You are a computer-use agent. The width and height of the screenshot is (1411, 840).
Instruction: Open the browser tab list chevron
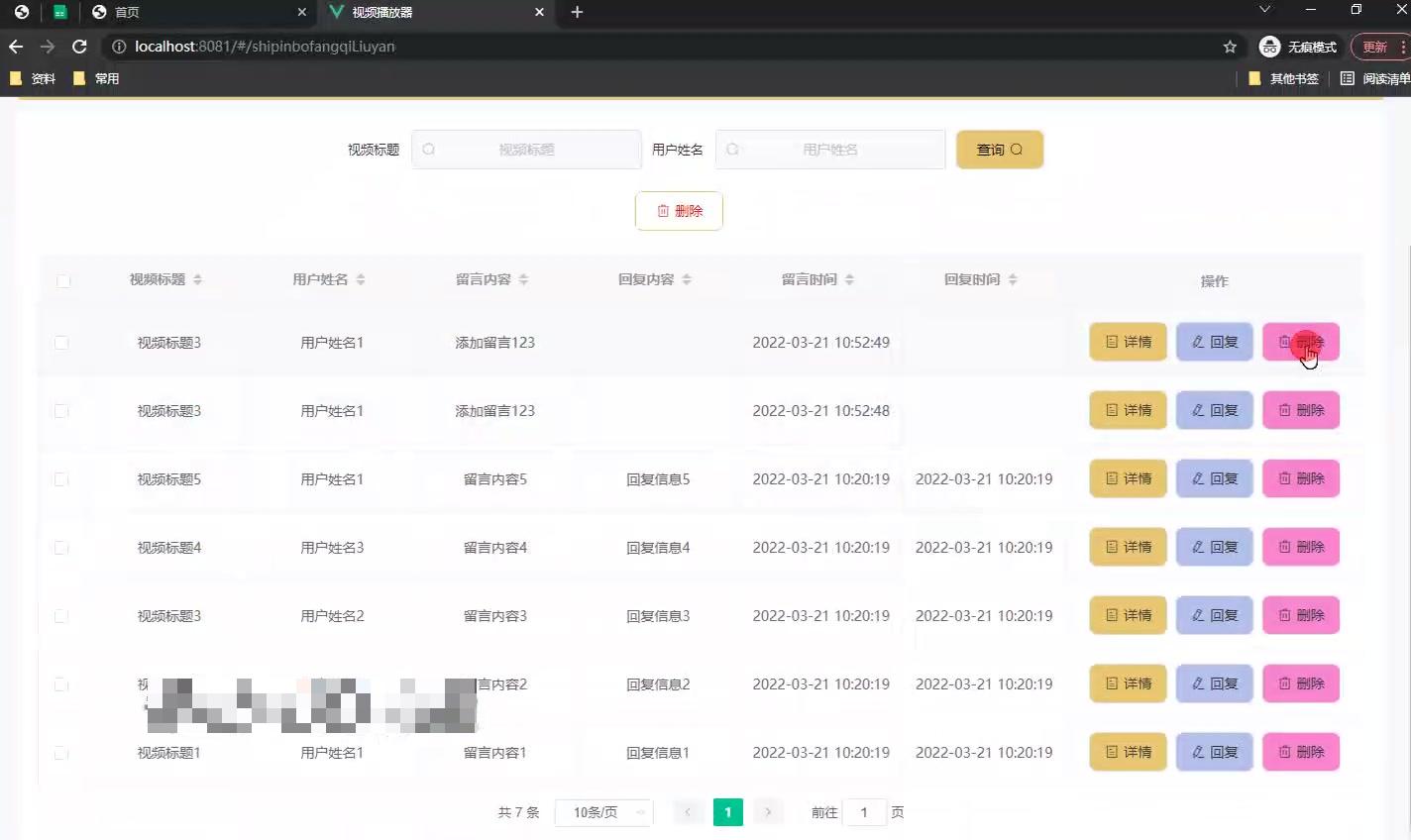[x=1265, y=12]
